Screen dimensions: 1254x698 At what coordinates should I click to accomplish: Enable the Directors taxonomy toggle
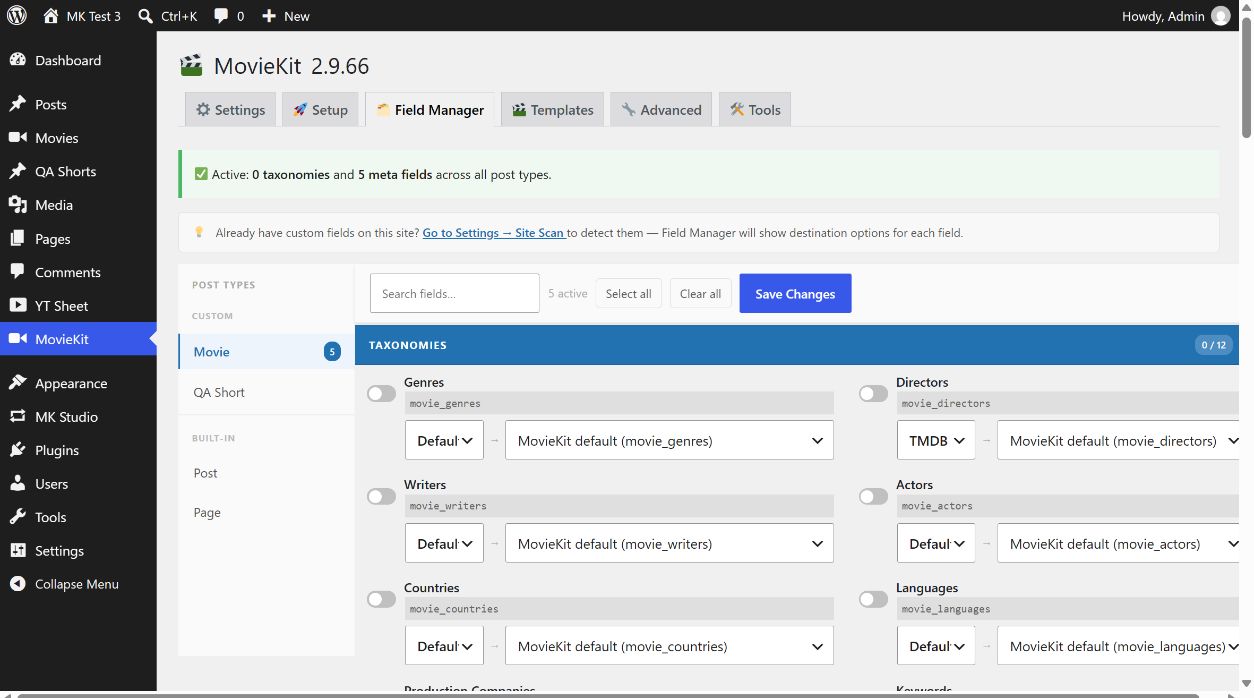pos(873,394)
